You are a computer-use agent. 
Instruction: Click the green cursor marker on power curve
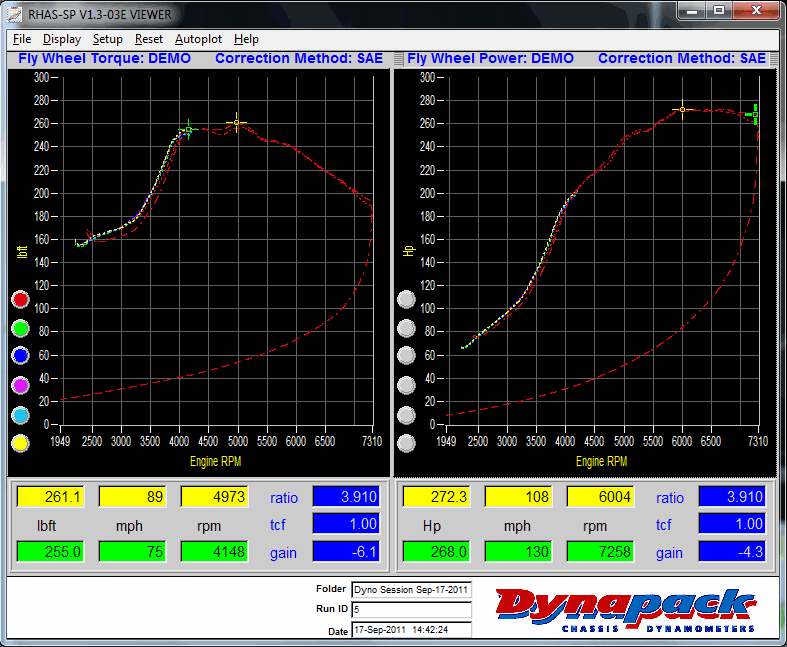[754, 114]
